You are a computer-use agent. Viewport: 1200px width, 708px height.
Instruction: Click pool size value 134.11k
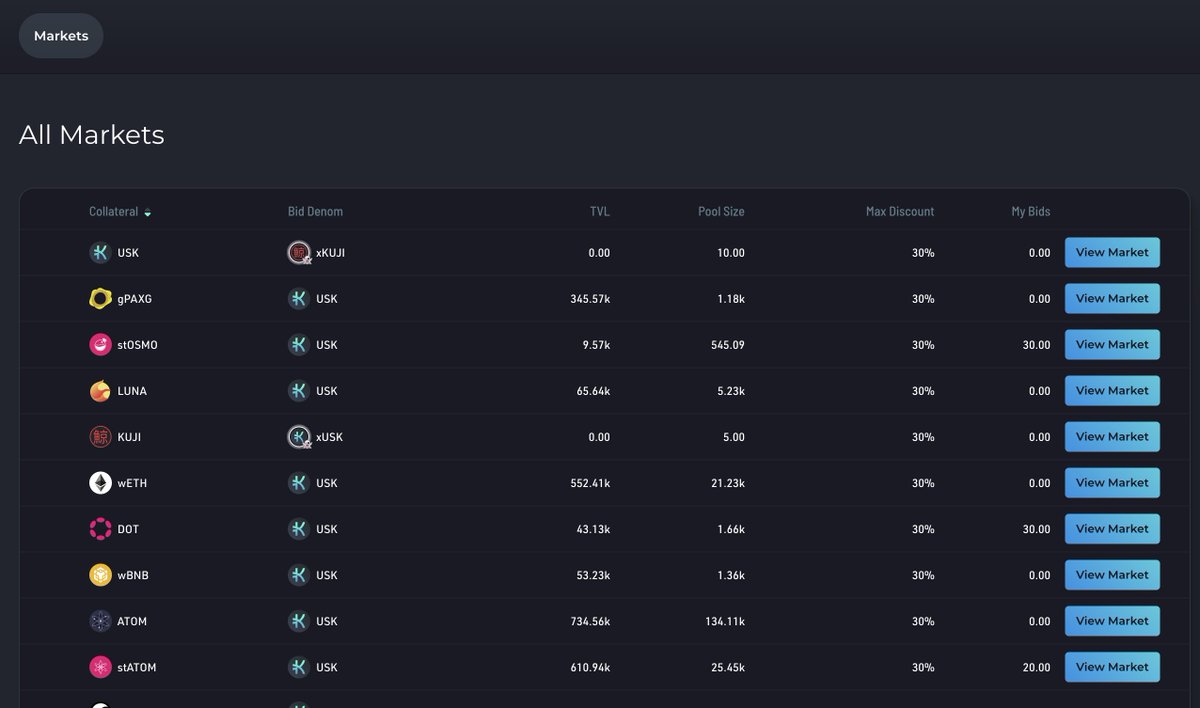pos(725,621)
